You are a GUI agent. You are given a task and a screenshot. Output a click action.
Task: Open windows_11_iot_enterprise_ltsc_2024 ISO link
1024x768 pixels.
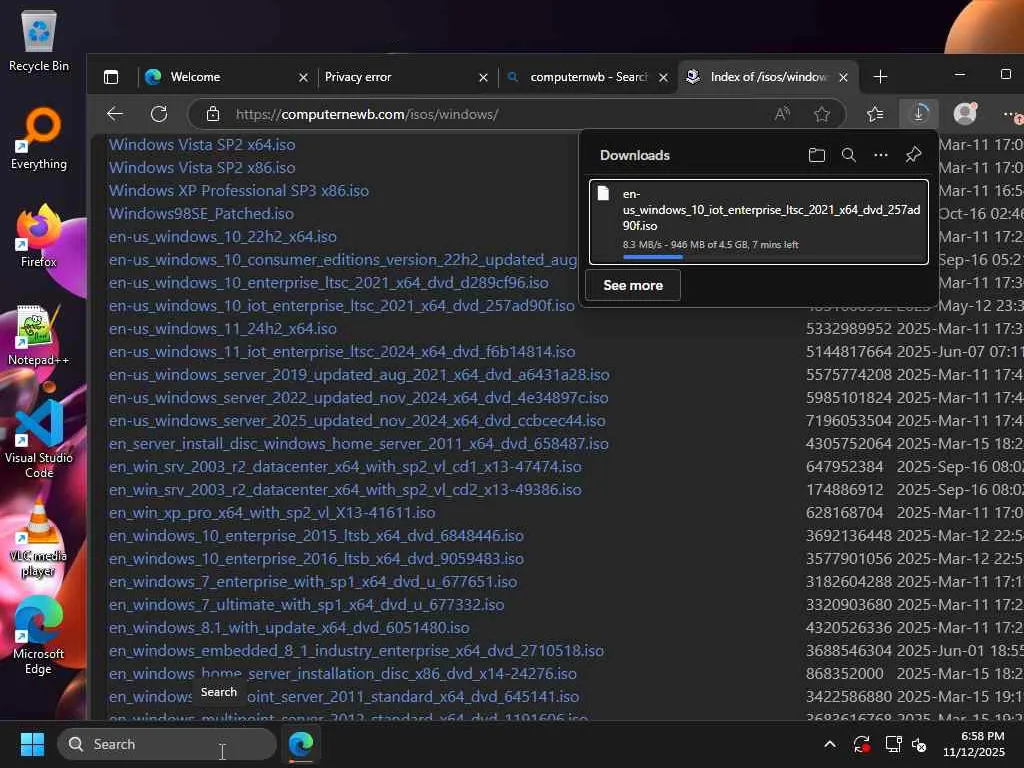(342, 352)
